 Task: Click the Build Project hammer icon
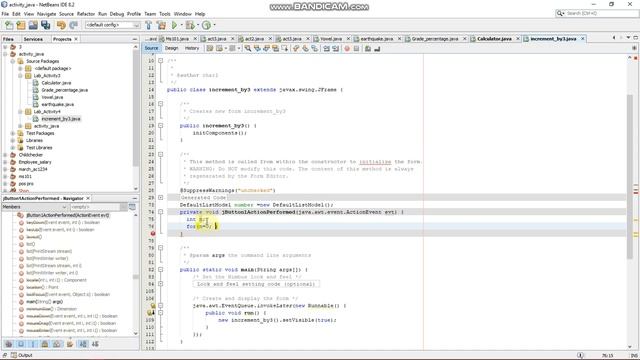pos(149,25)
